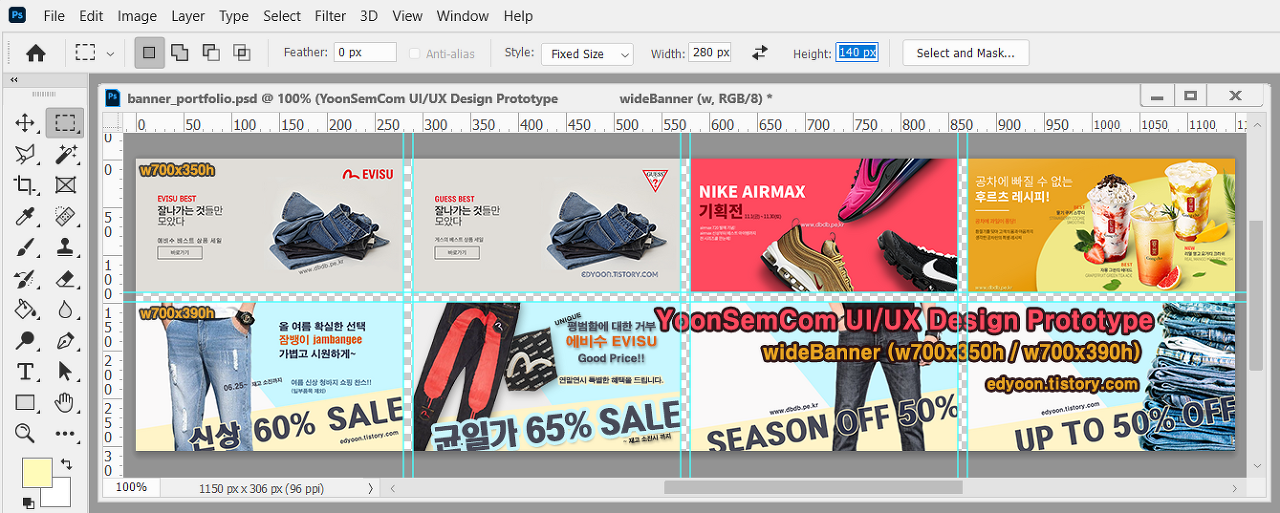Open the Help menu

click(518, 16)
